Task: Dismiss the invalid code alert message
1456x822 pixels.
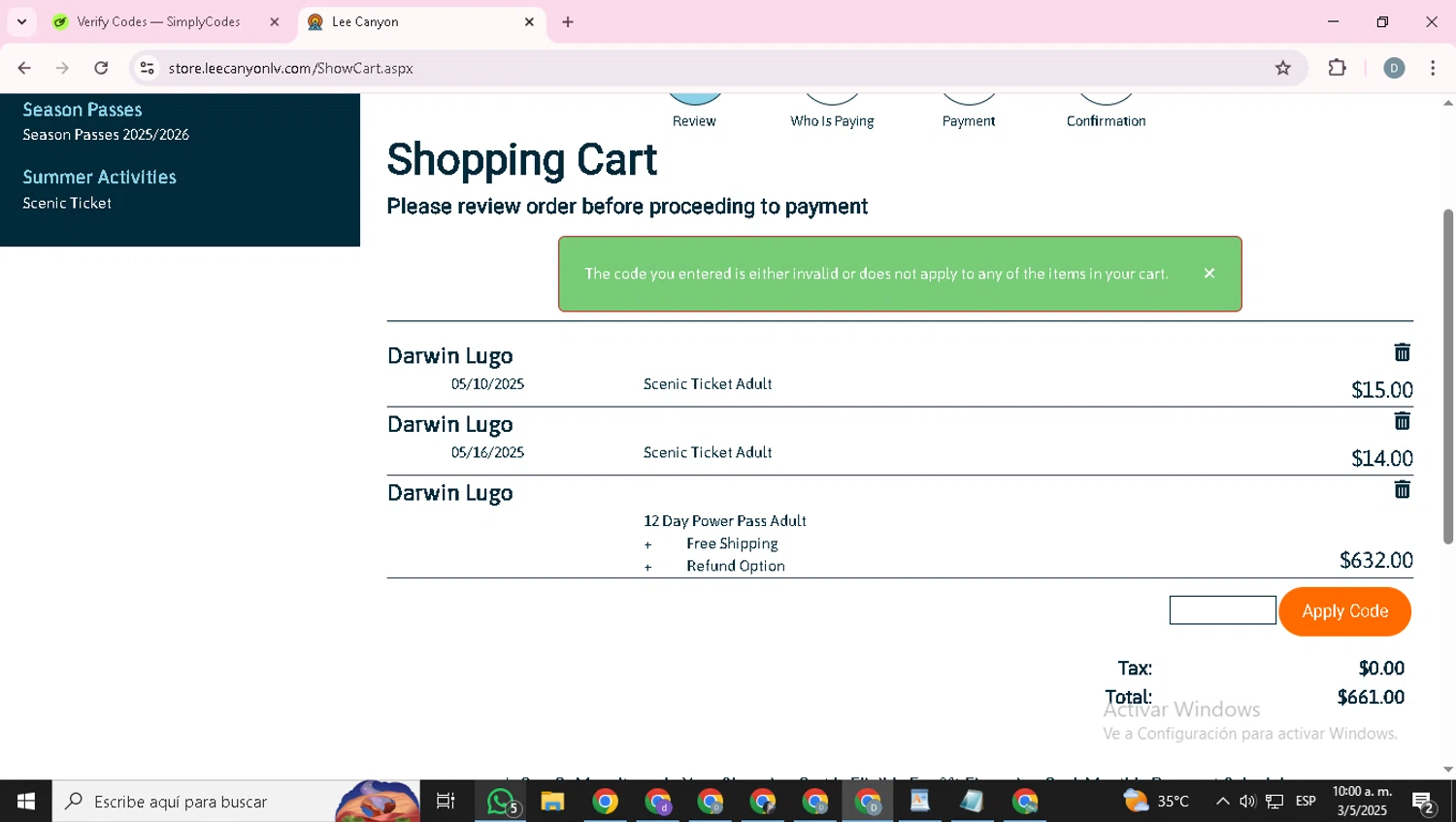Action: coord(1209,274)
